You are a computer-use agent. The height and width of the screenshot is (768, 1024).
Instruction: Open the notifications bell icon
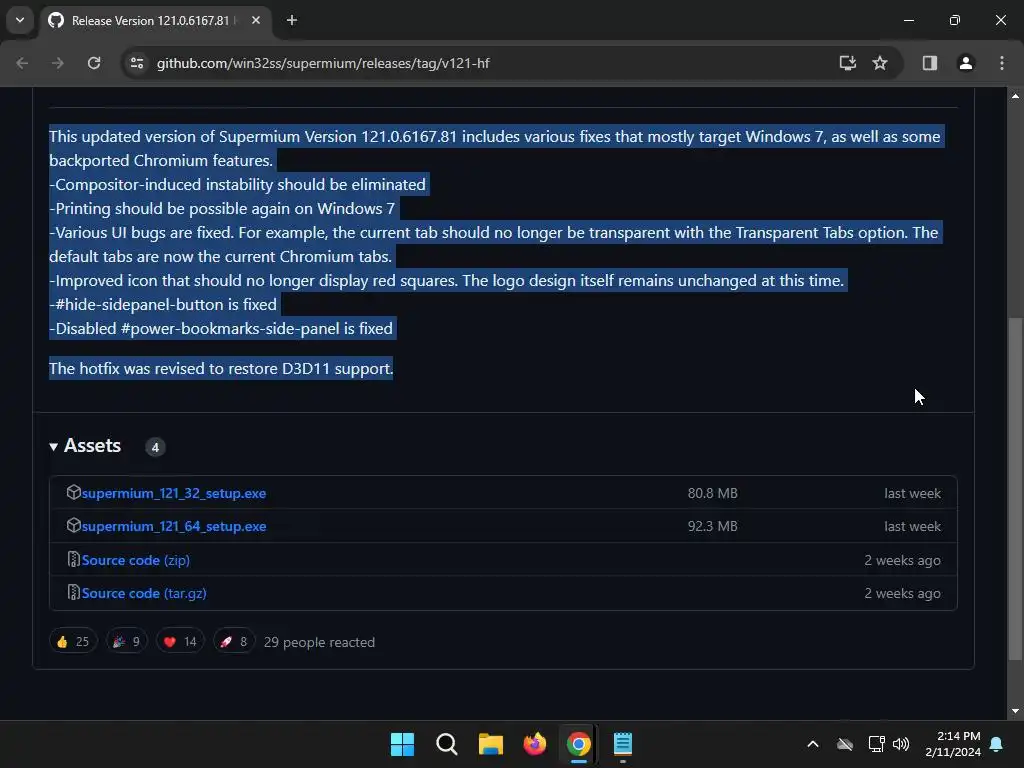997,744
